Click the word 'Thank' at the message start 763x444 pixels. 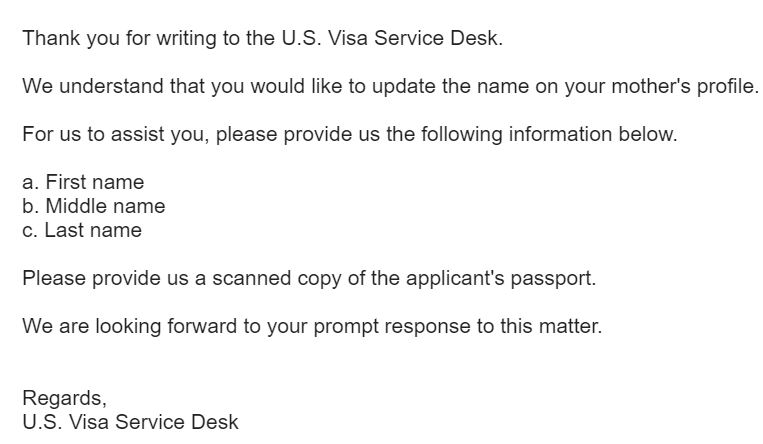51,38
